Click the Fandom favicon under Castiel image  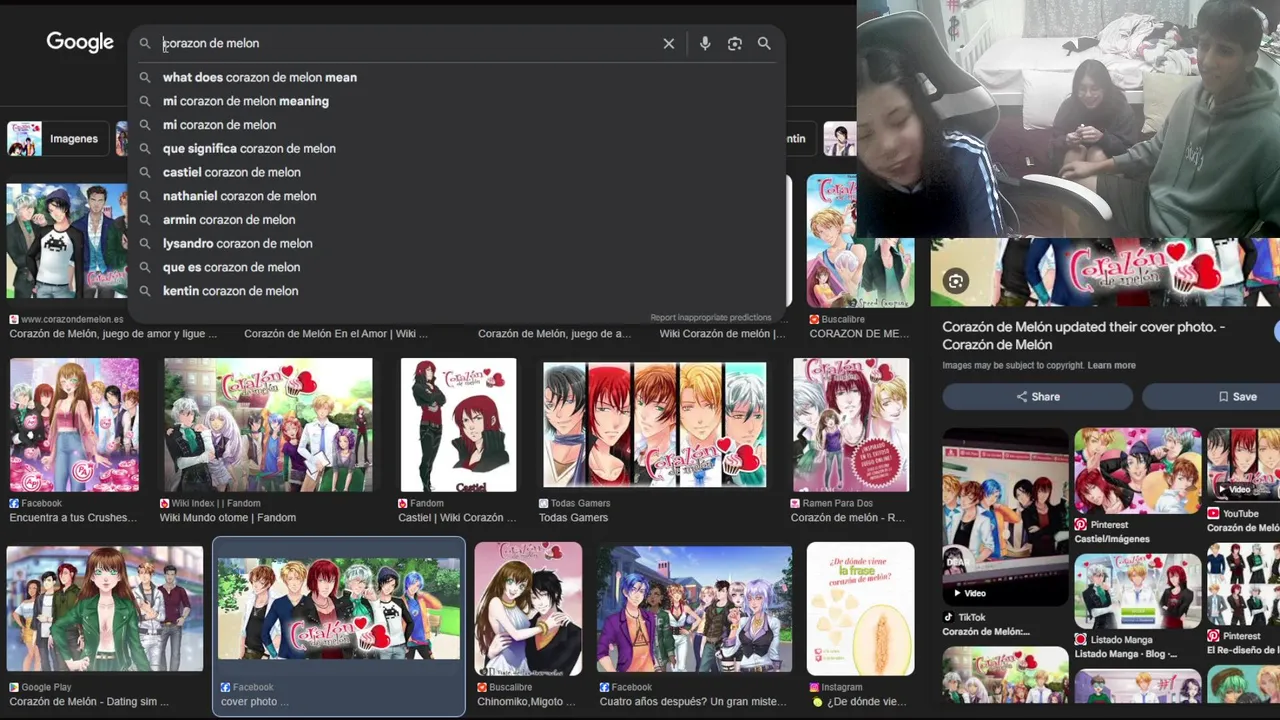coord(403,504)
